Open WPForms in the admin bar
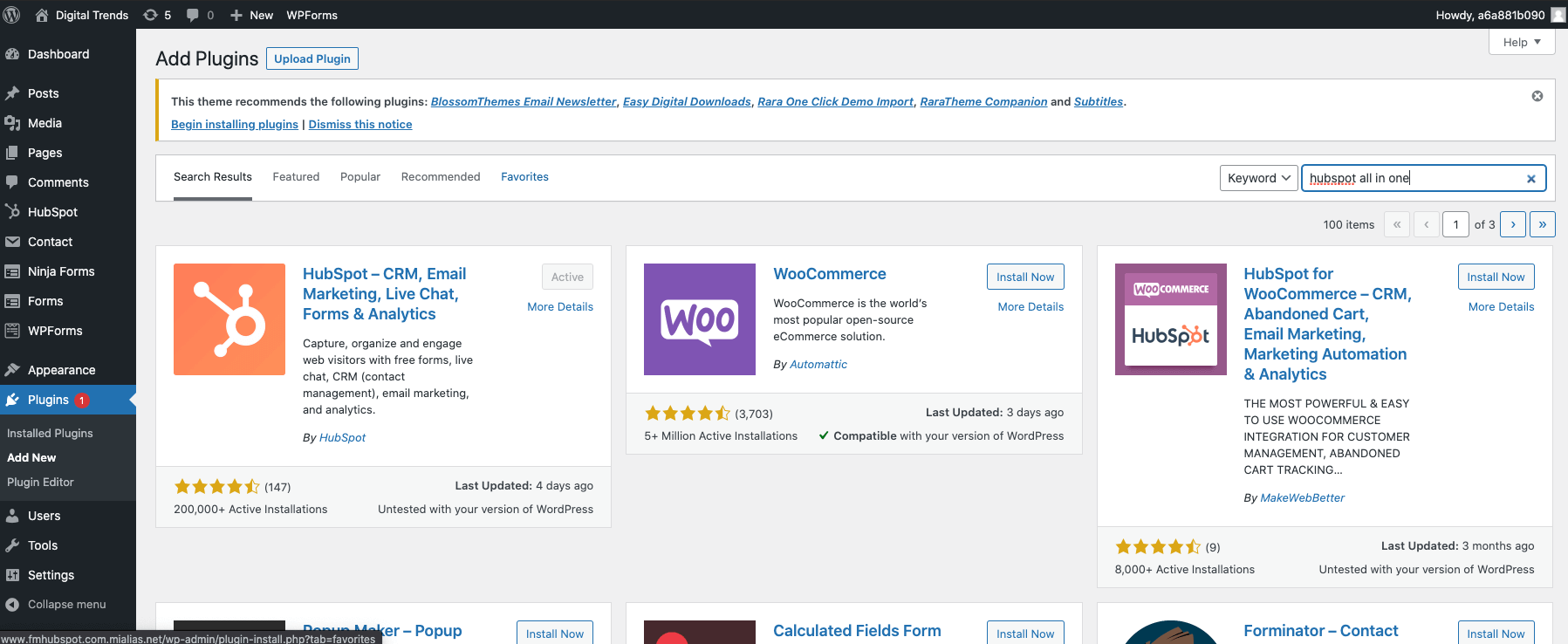1568x644 pixels. [312, 15]
